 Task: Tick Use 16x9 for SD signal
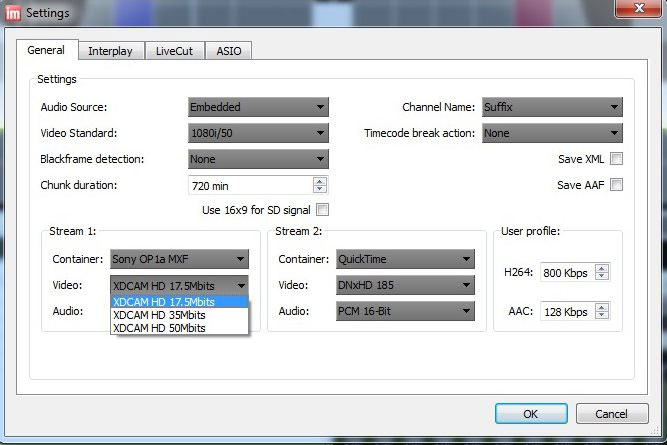[322, 210]
